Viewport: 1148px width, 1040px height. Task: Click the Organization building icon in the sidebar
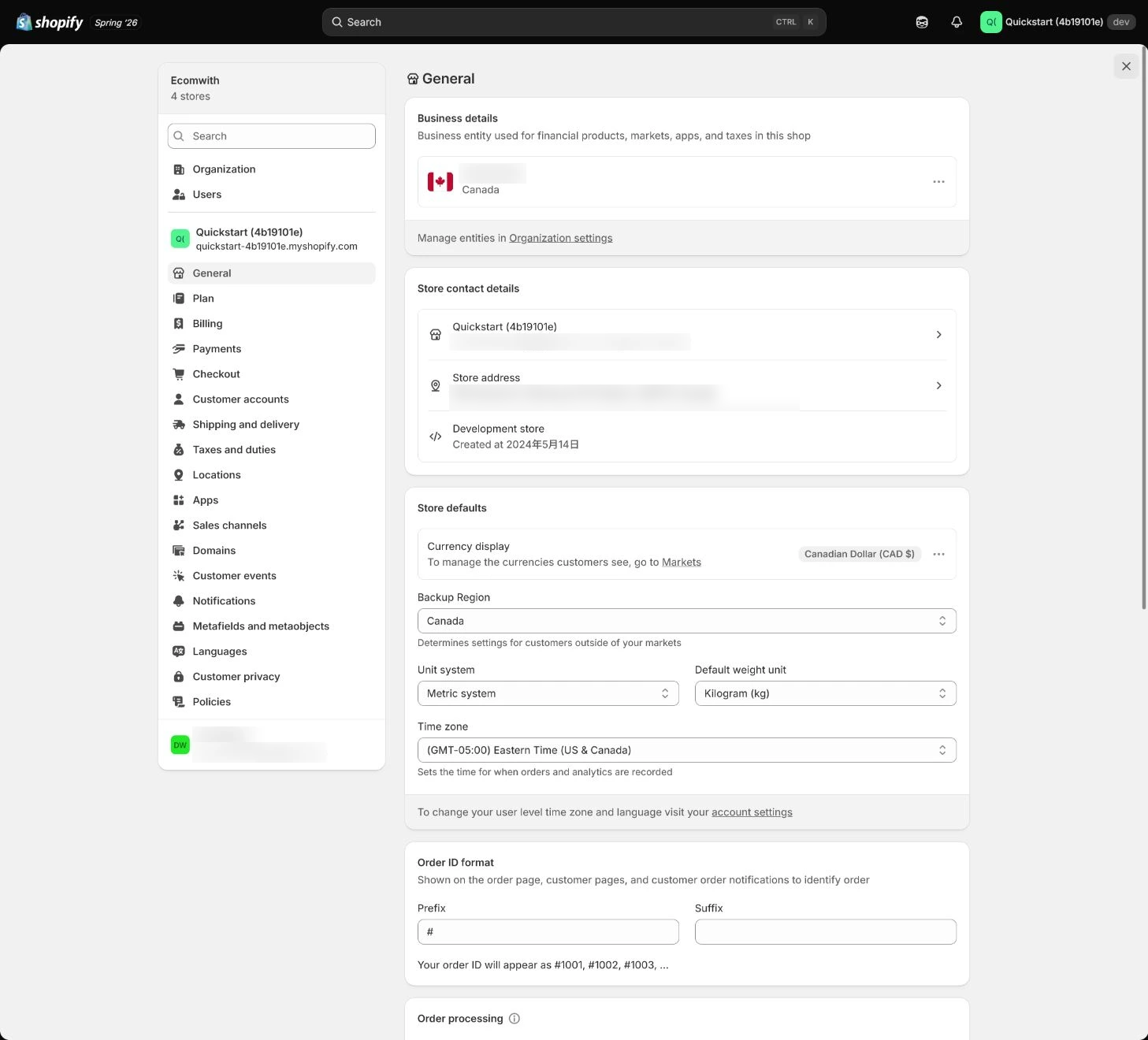point(179,169)
